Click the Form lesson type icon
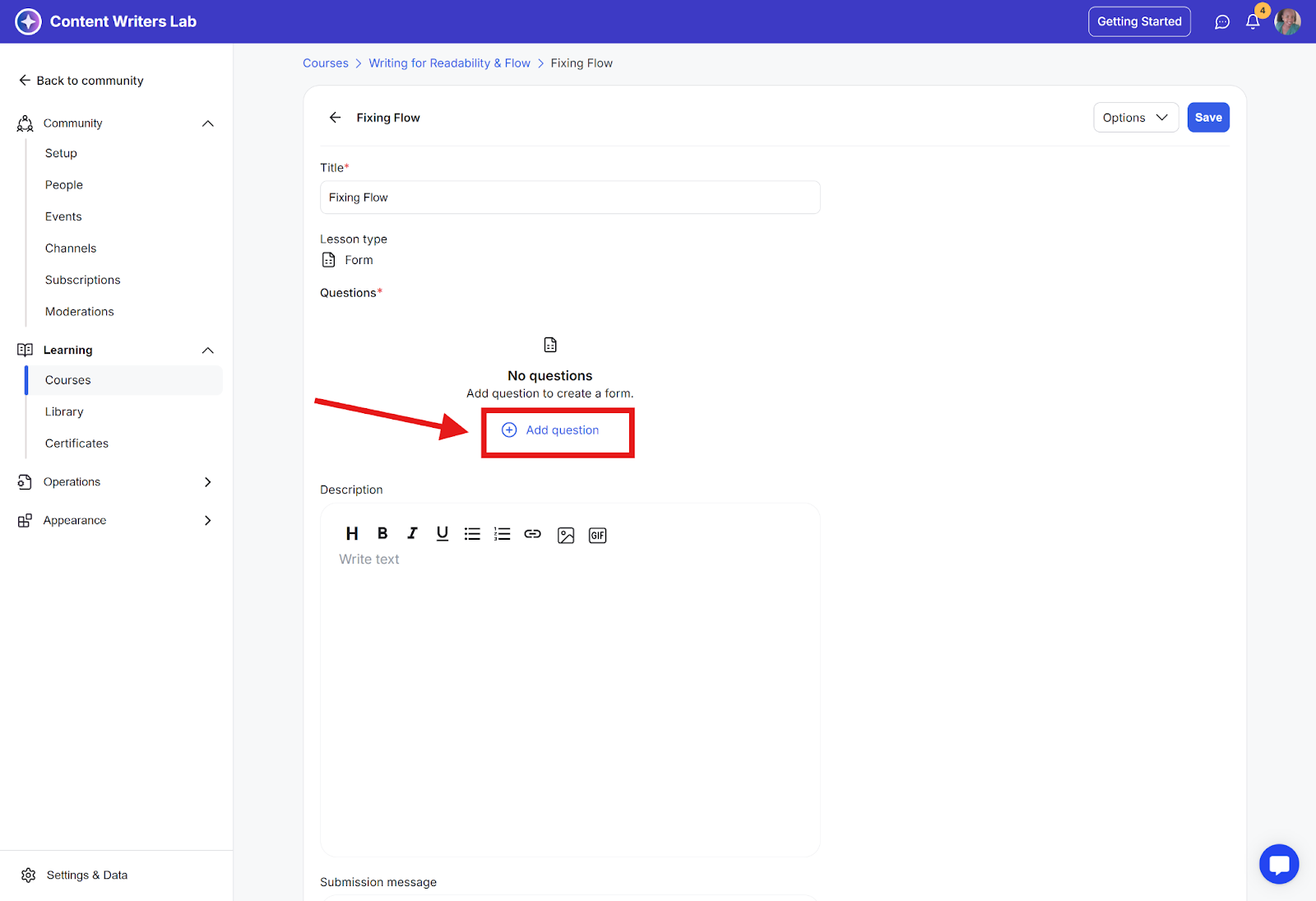 329,260
